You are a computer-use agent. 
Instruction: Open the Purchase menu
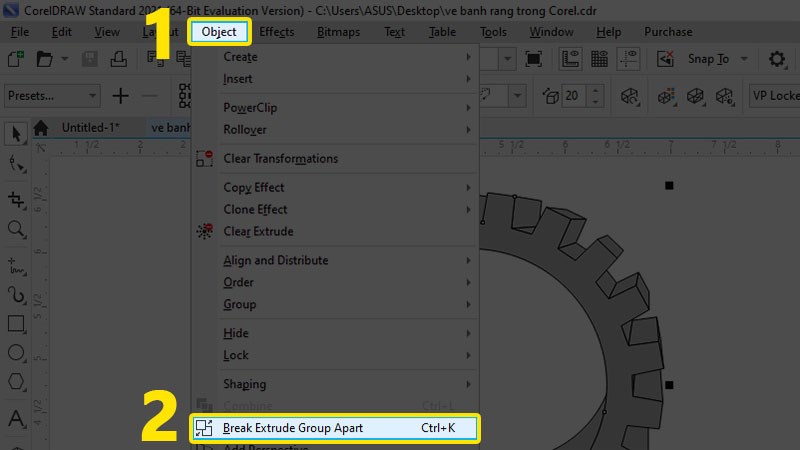click(668, 32)
